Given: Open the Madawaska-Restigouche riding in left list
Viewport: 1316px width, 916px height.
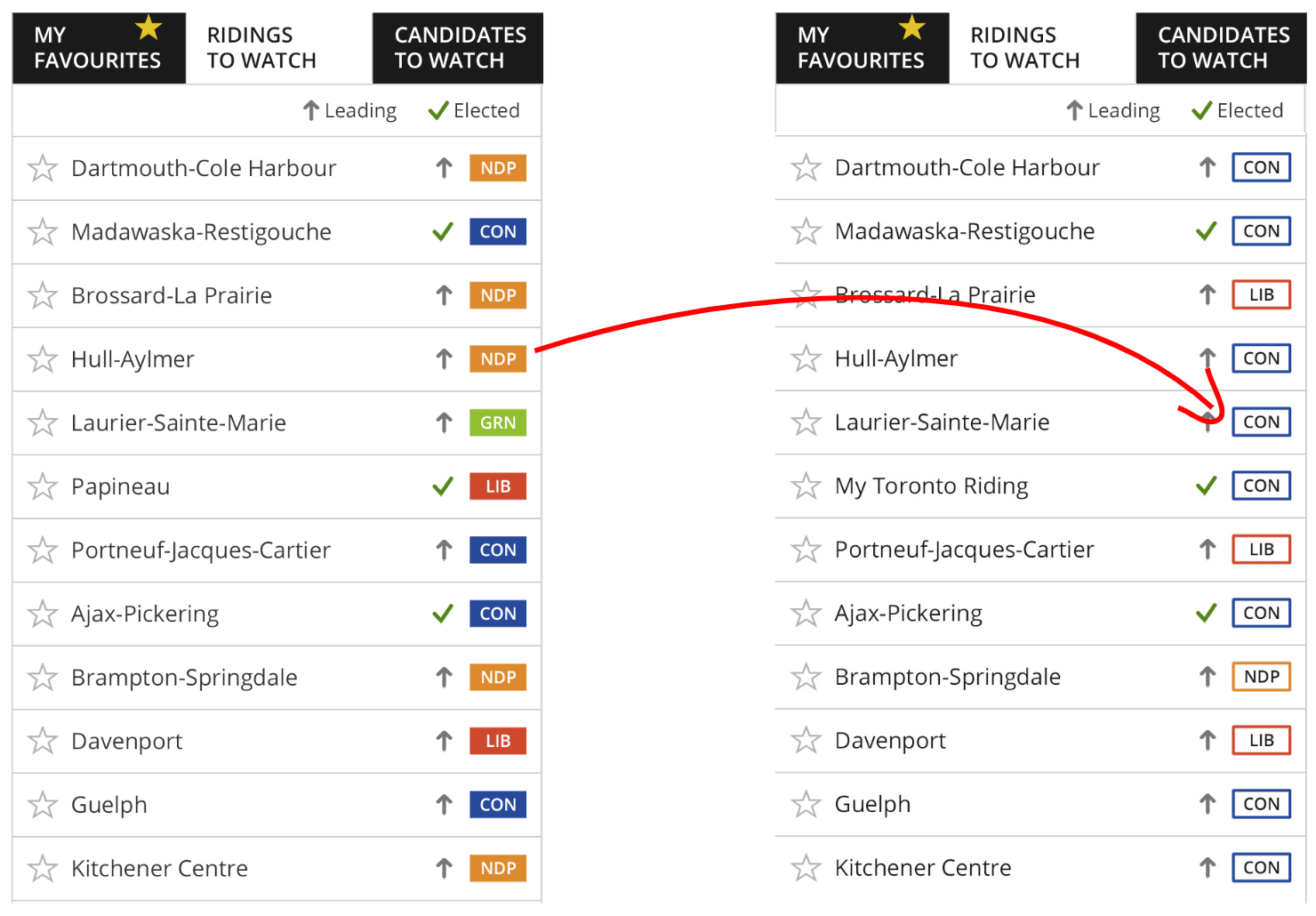Looking at the screenshot, I should tap(201, 232).
